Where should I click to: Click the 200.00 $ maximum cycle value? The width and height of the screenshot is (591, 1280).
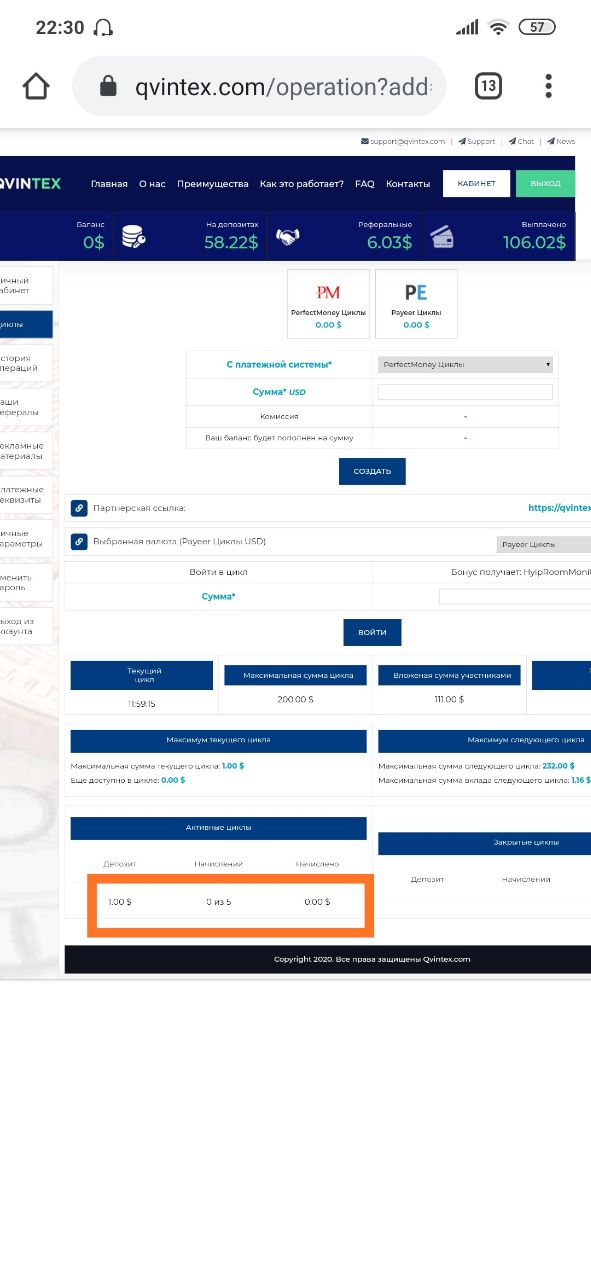(295, 699)
